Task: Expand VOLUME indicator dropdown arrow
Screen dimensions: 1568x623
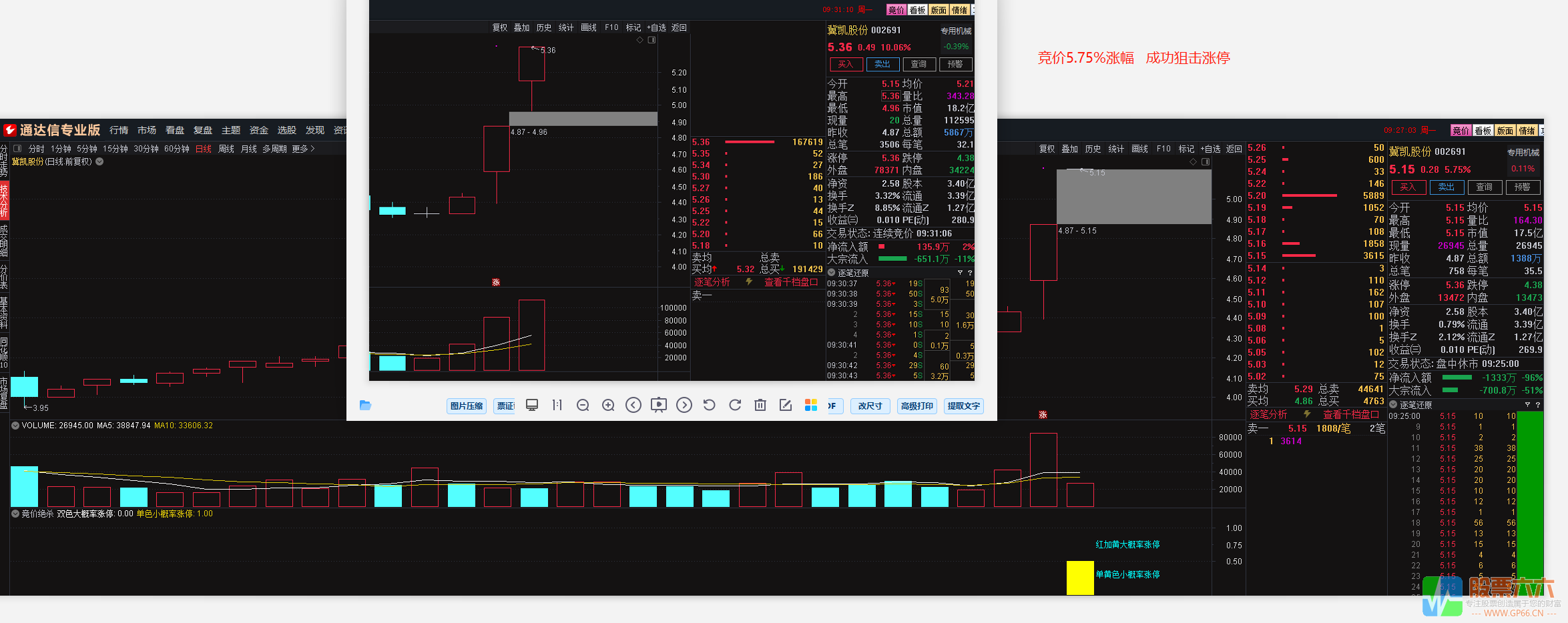Action: pyautogui.click(x=15, y=425)
